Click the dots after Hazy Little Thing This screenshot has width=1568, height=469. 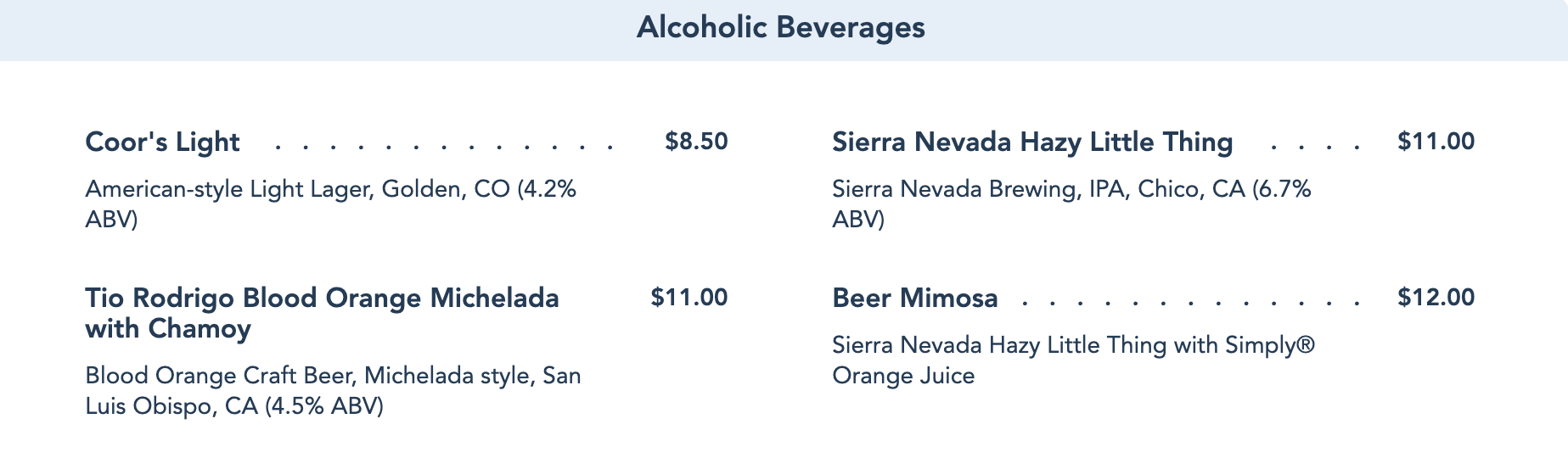(x=1316, y=148)
